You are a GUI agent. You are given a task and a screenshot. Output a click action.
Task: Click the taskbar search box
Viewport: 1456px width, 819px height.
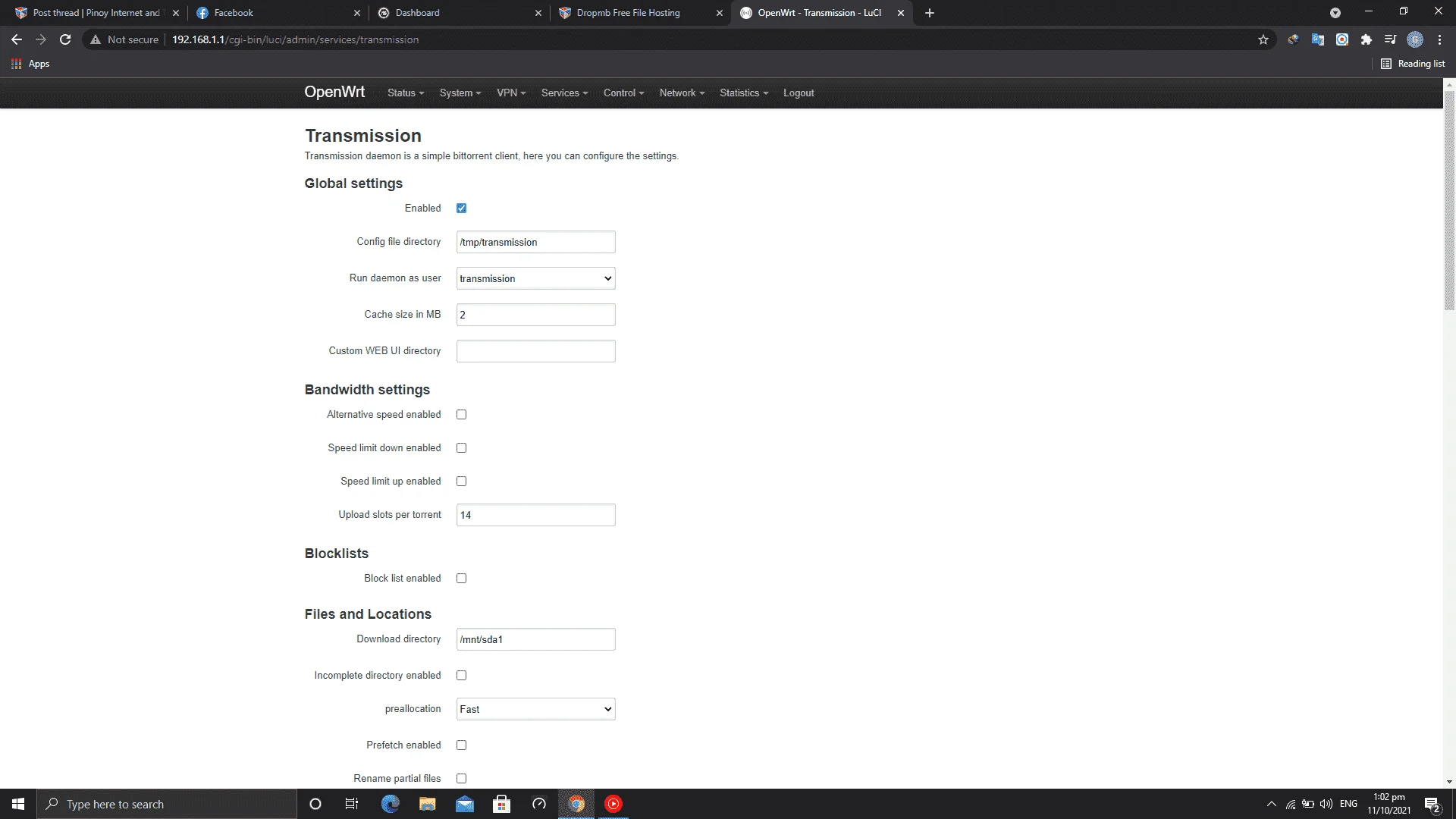(167, 804)
